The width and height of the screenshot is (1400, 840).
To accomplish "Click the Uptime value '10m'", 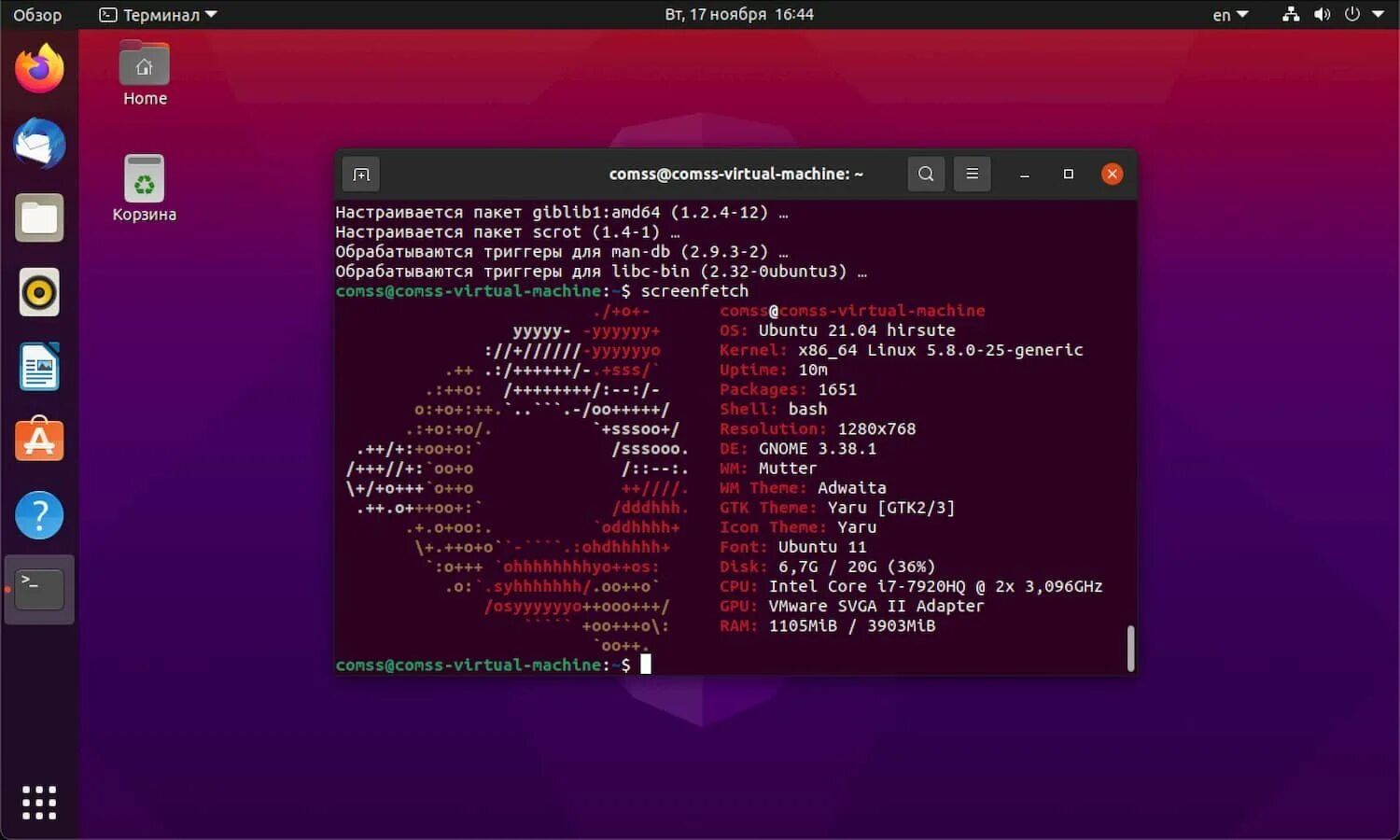I will (813, 370).
